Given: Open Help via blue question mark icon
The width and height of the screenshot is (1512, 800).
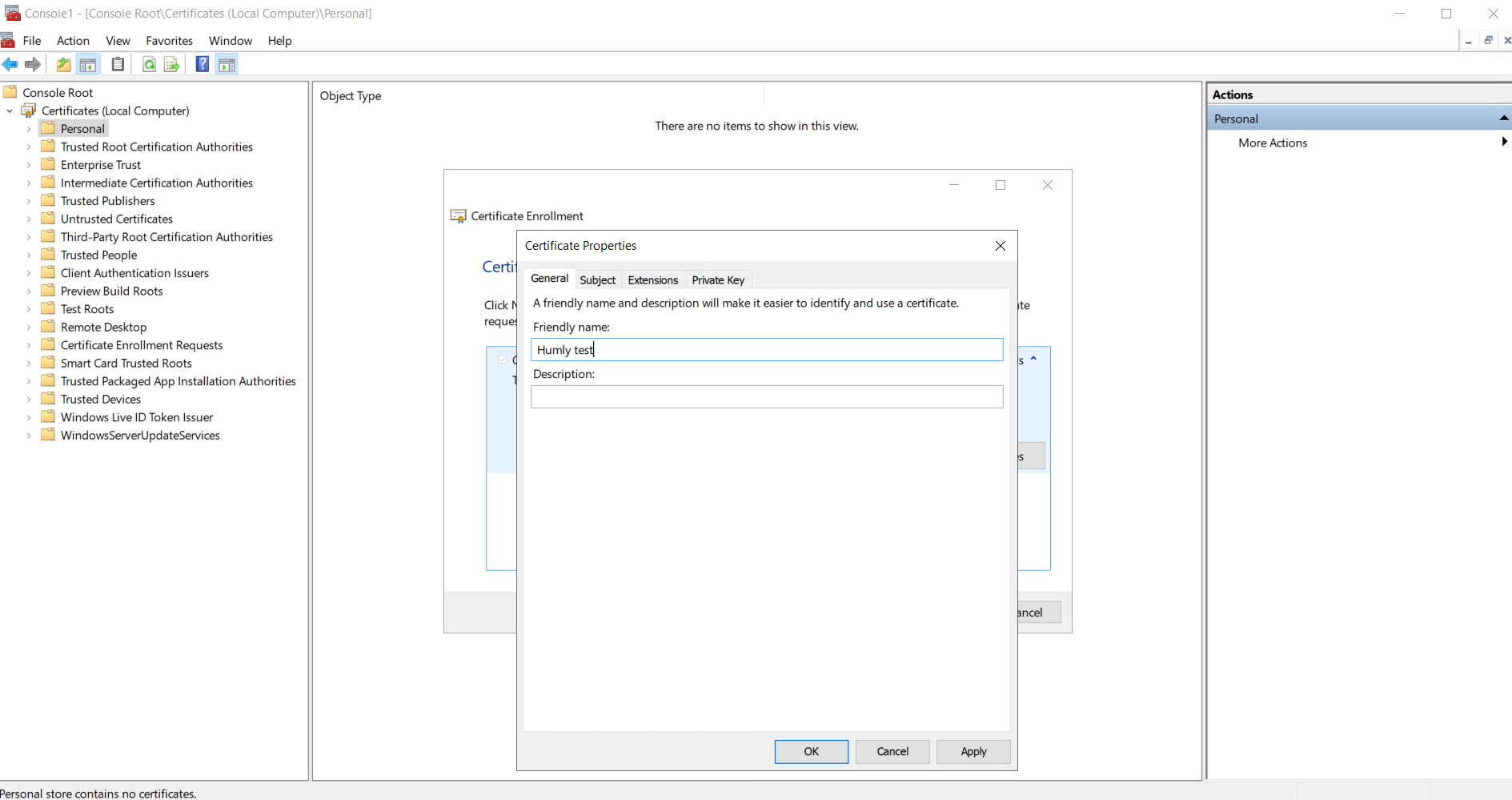Looking at the screenshot, I should coord(203,65).
